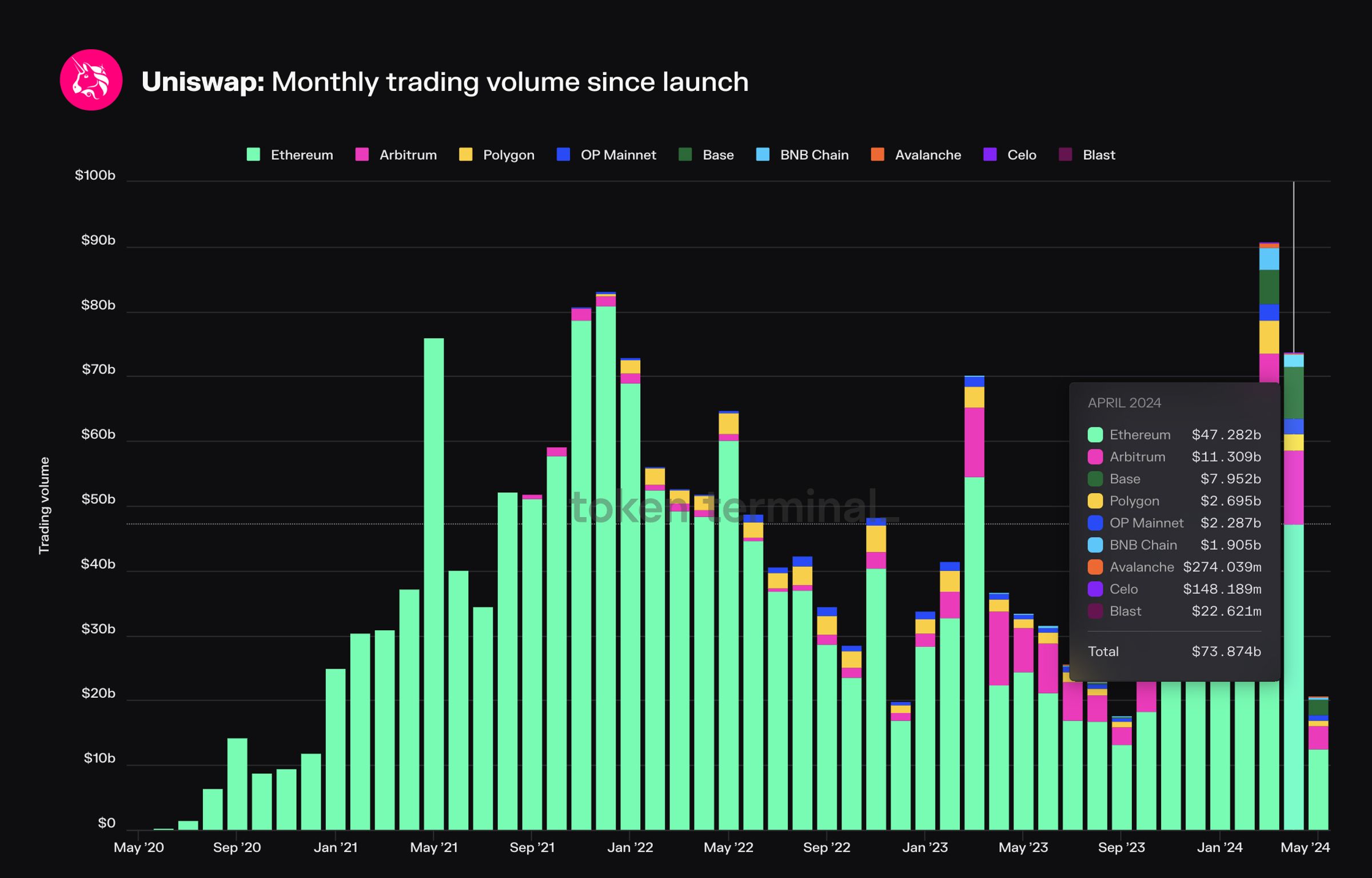Click the Uniswap unicorn logo

coord(91,80)
